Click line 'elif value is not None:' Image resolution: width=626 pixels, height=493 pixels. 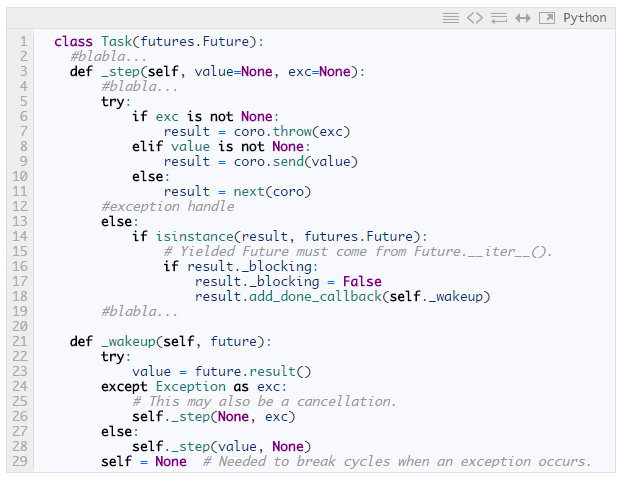[221, 147]
